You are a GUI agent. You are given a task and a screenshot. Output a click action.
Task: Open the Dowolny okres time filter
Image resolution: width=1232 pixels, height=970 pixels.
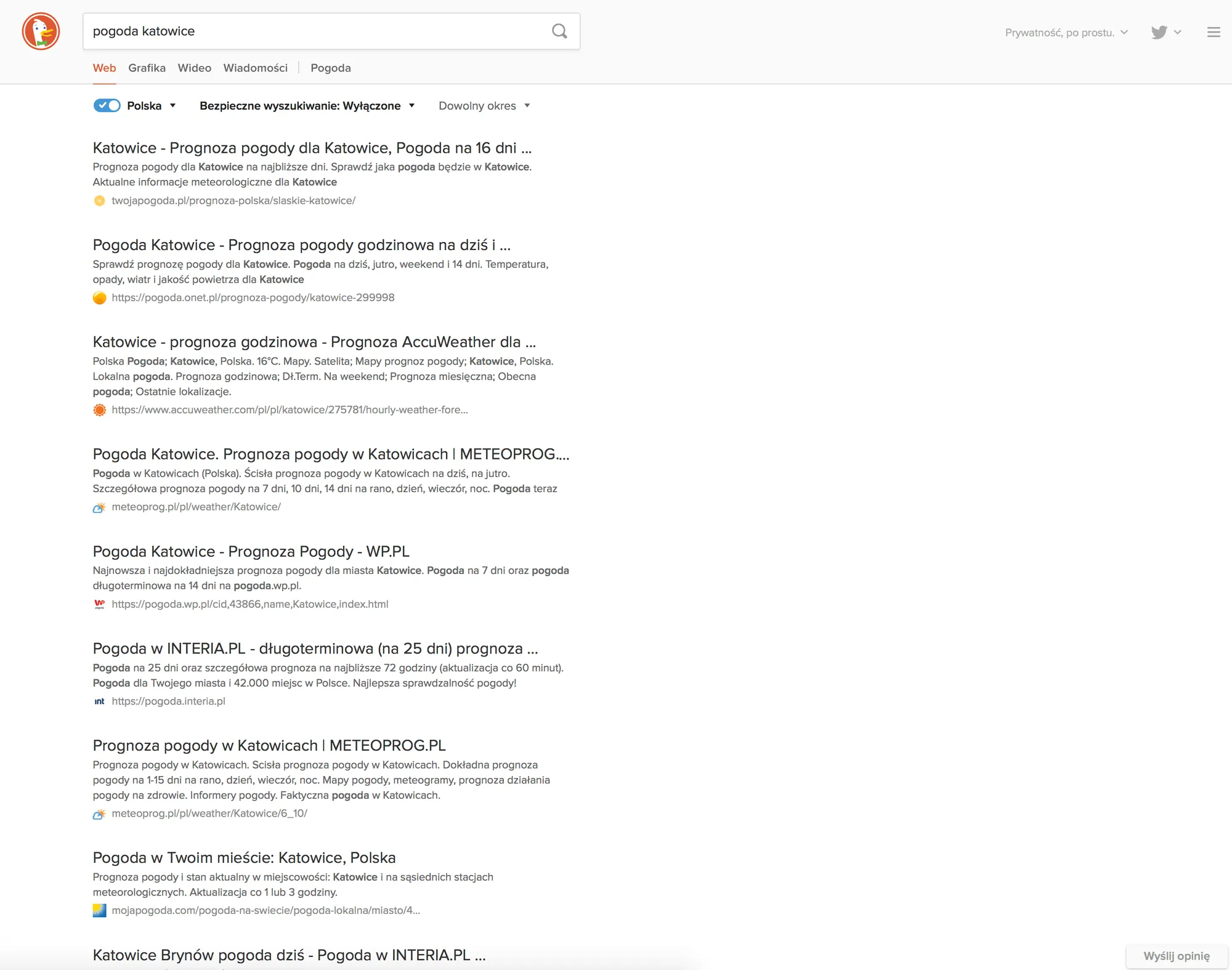tap(484, 106)
